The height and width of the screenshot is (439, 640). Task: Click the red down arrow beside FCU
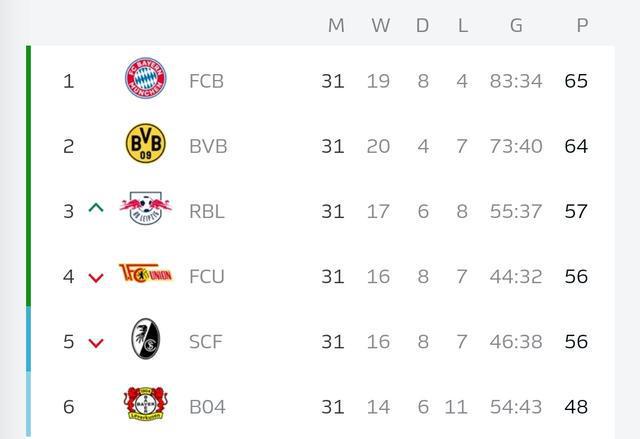pyautogui.click(x=96, y=277)
